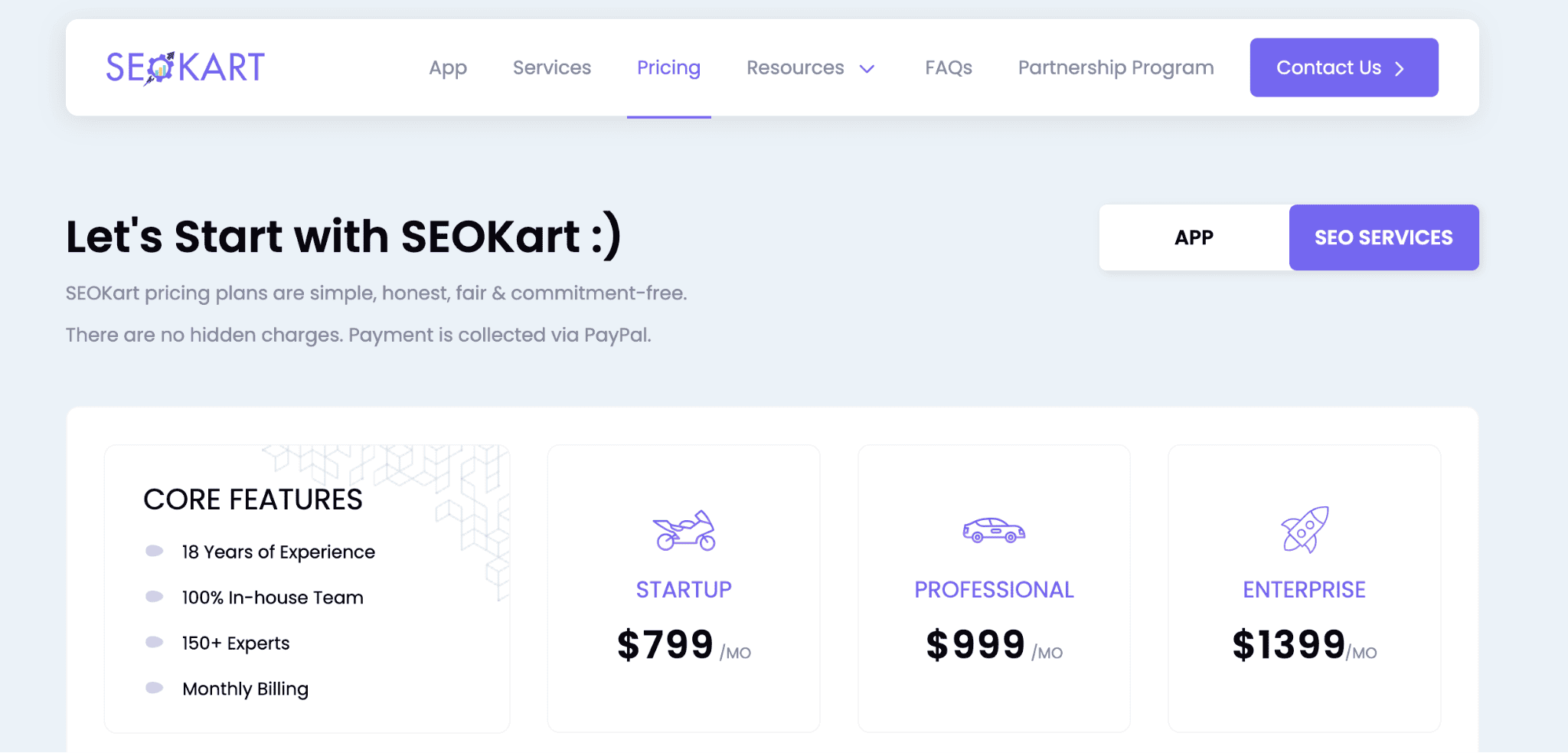The width and height of the screenshot is (1568, 753).
Task: Click the Enterprise plan title
Action: pyautogui.click(x=1303, y=589)
